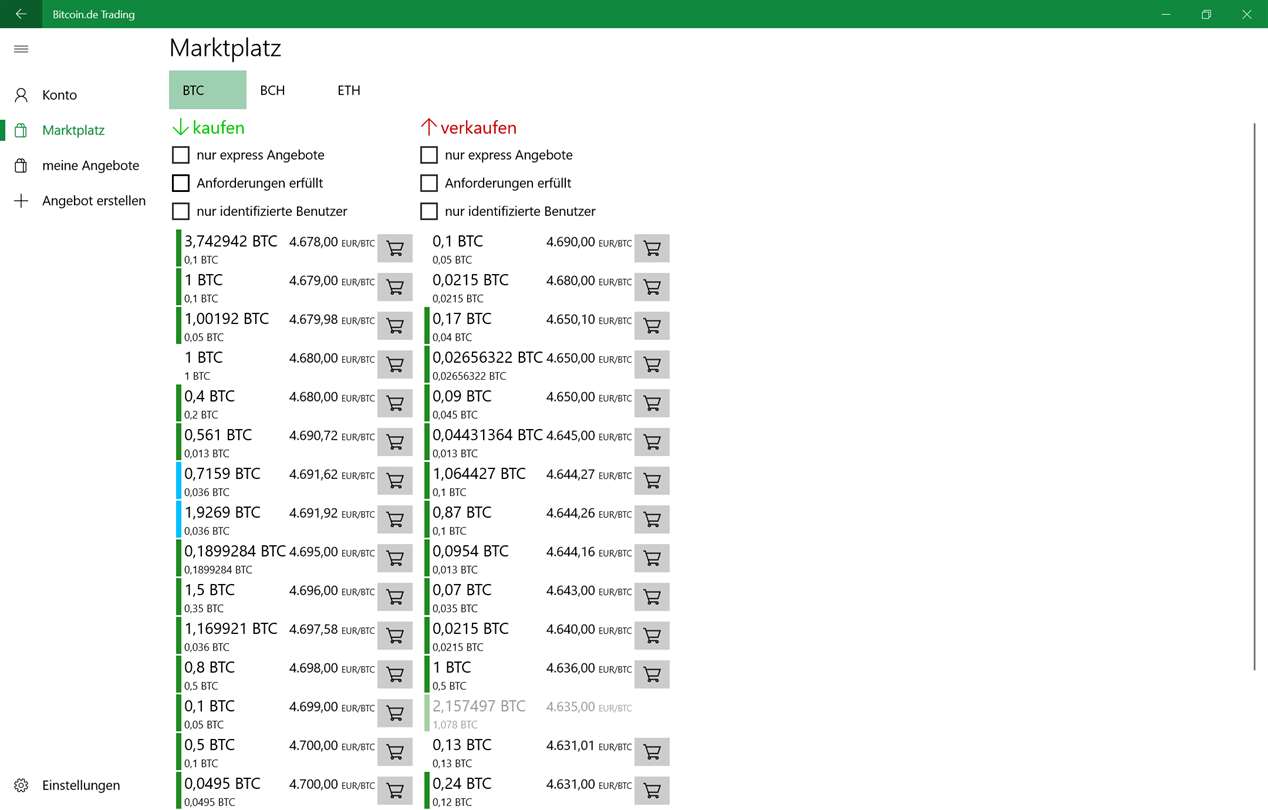Click cart for 0,02656322 BTC sell offer

tap(652, 364)
